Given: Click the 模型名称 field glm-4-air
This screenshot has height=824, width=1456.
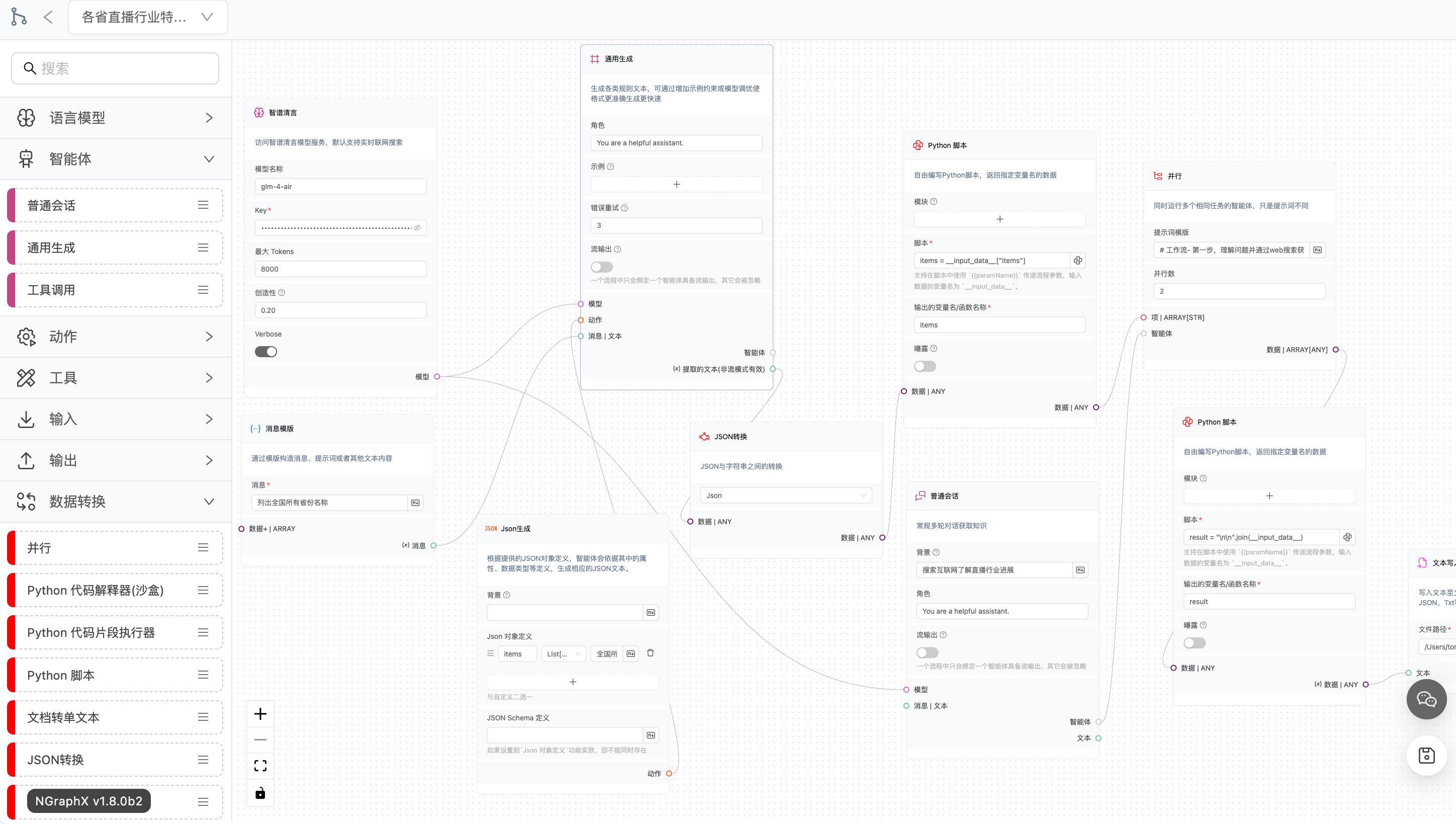Looking at the screenshot, I should 340,186.
